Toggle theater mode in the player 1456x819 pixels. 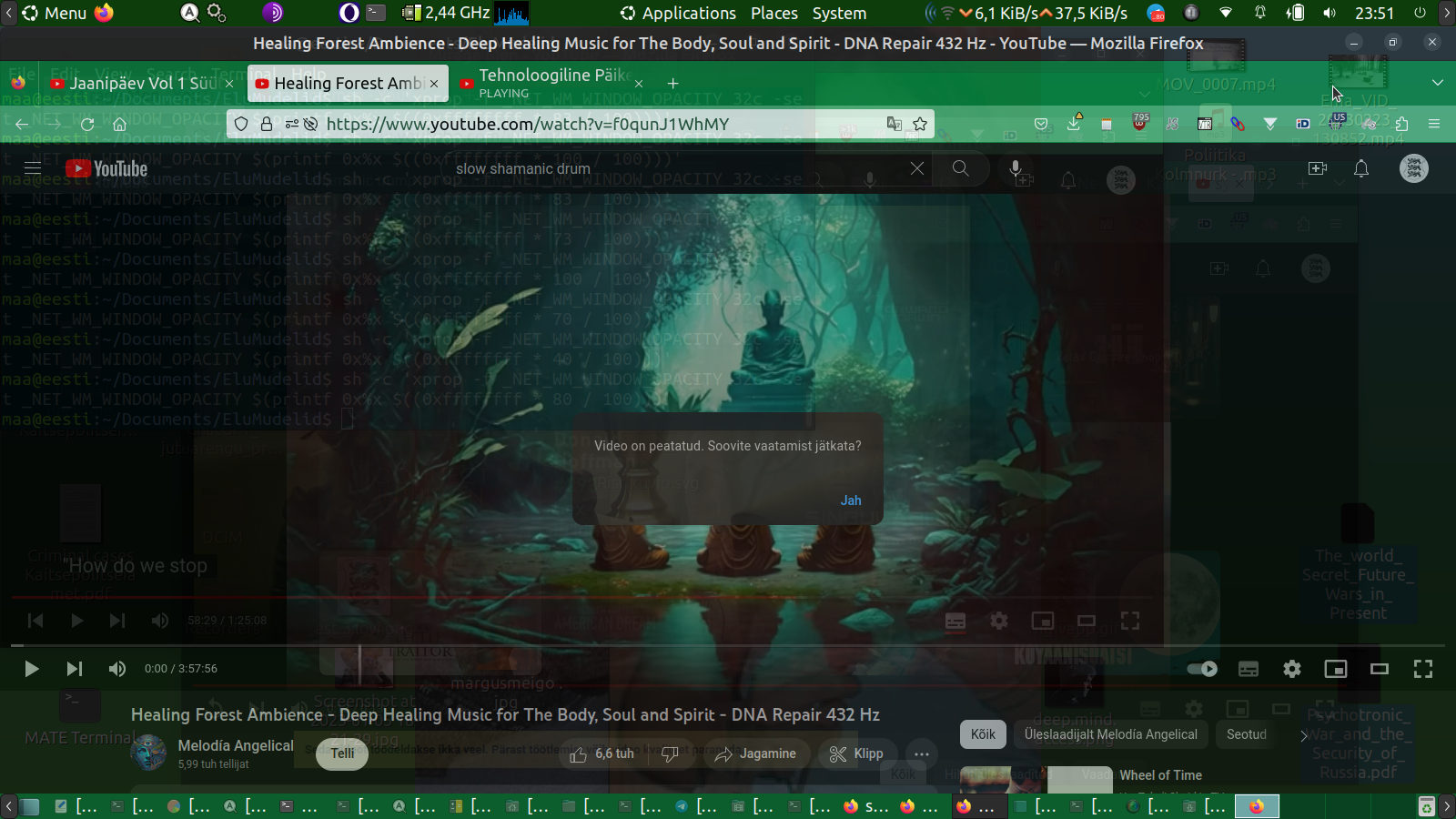[1380, 669]
